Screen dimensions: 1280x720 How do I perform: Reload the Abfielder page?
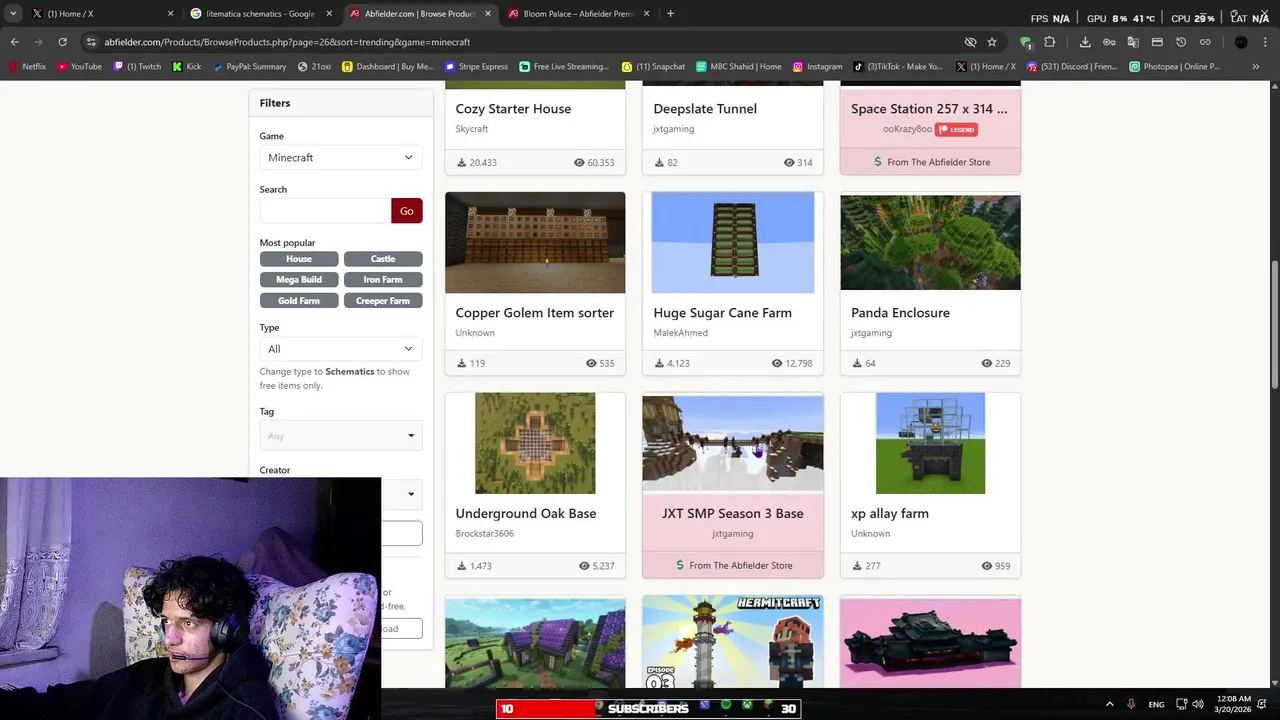62,42
